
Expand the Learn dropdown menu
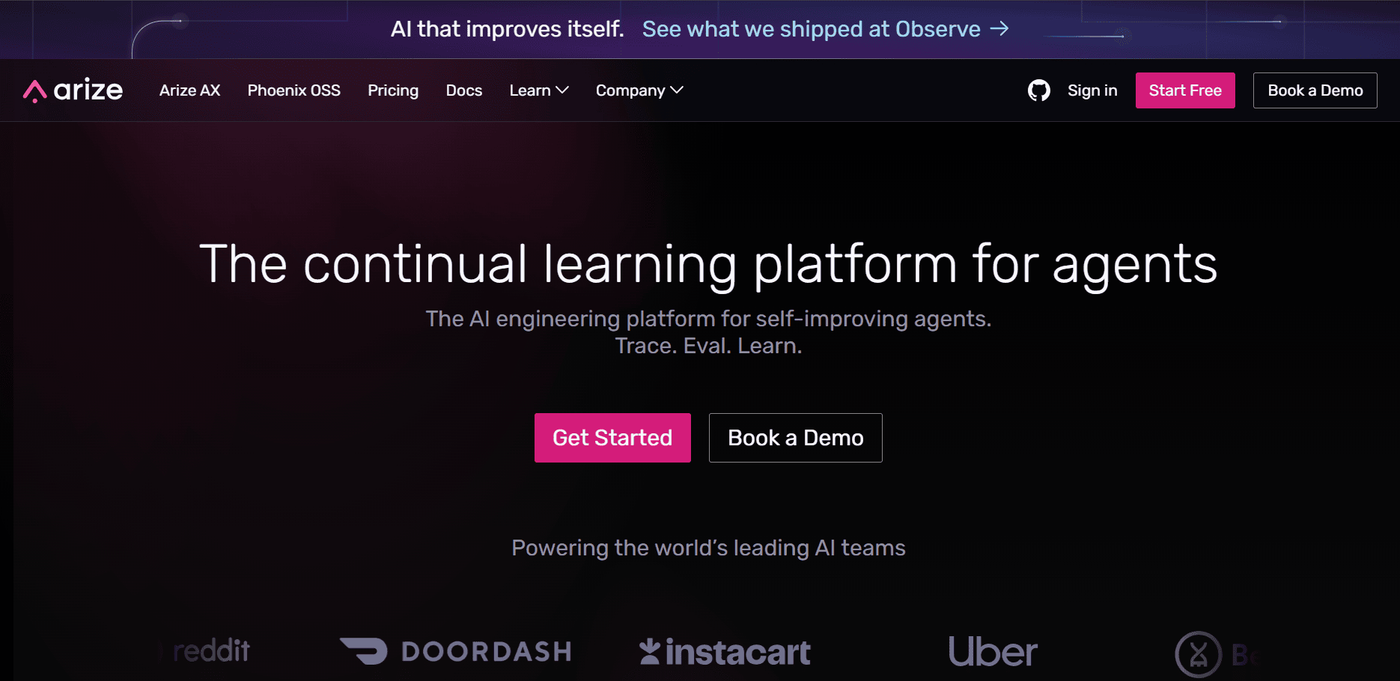pos(539,90)
